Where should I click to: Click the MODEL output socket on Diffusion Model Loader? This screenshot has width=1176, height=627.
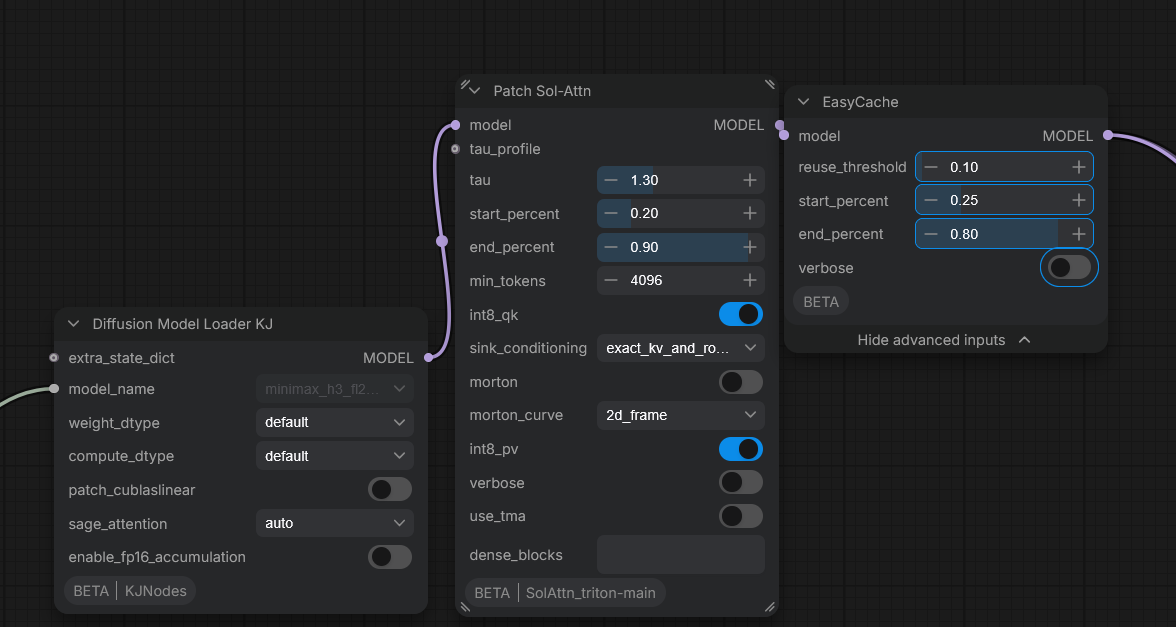coord(428,358)
